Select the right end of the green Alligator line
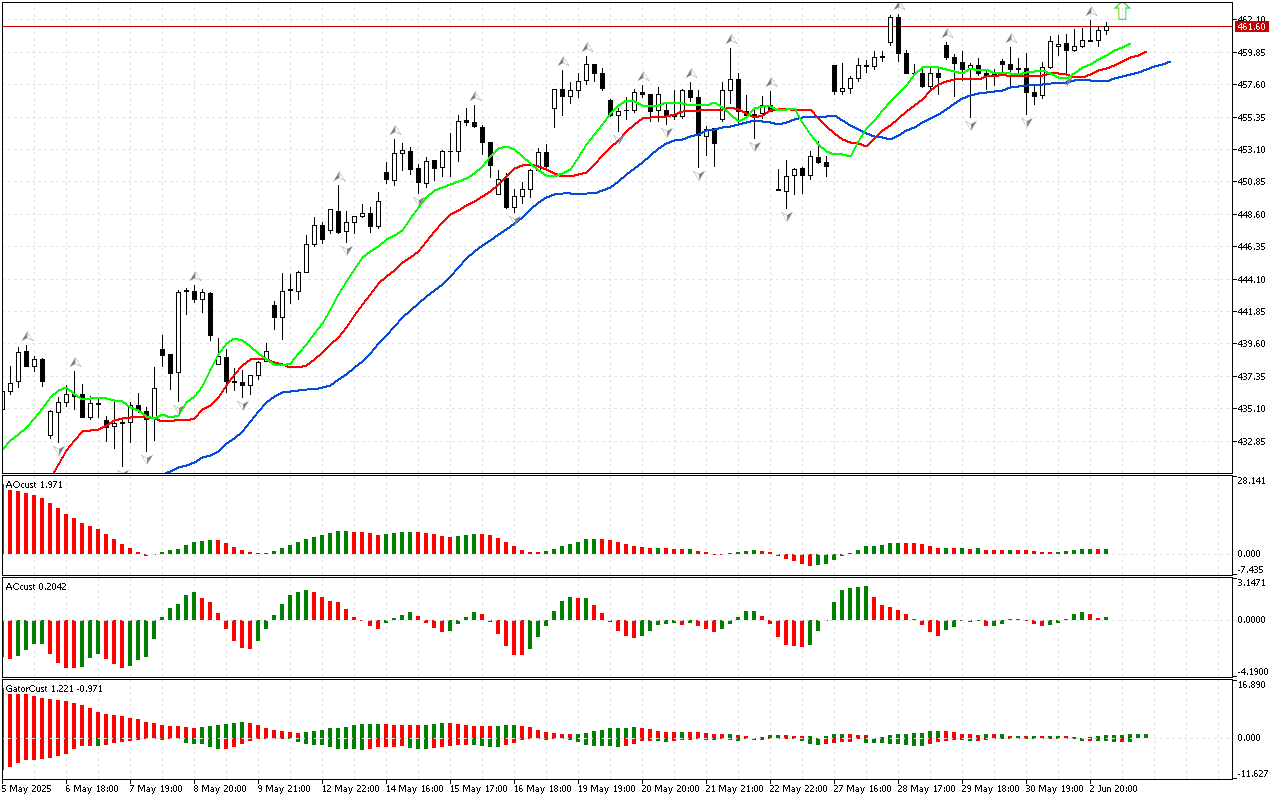 click(x=1129, y=44)
